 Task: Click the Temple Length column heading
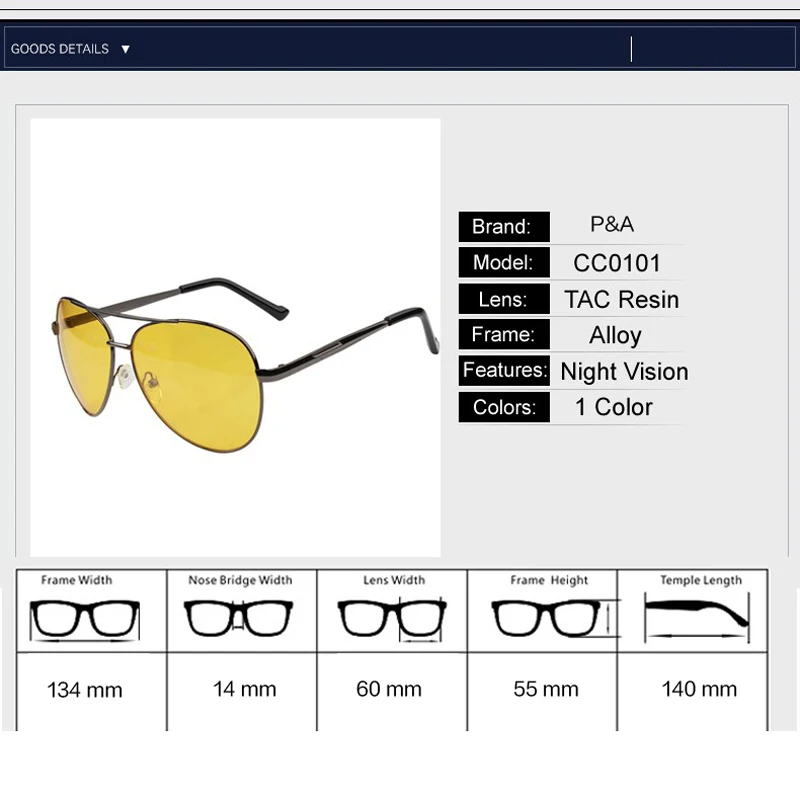click(701, 581)
